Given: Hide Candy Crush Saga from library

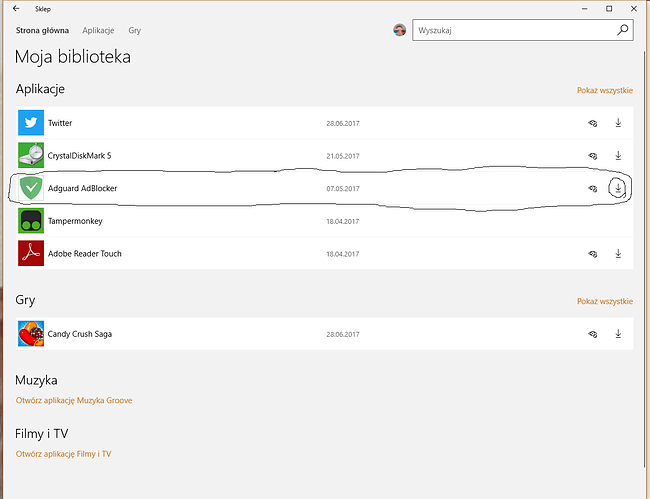Looking at the screenshot, I should click(x=593, y=334).
